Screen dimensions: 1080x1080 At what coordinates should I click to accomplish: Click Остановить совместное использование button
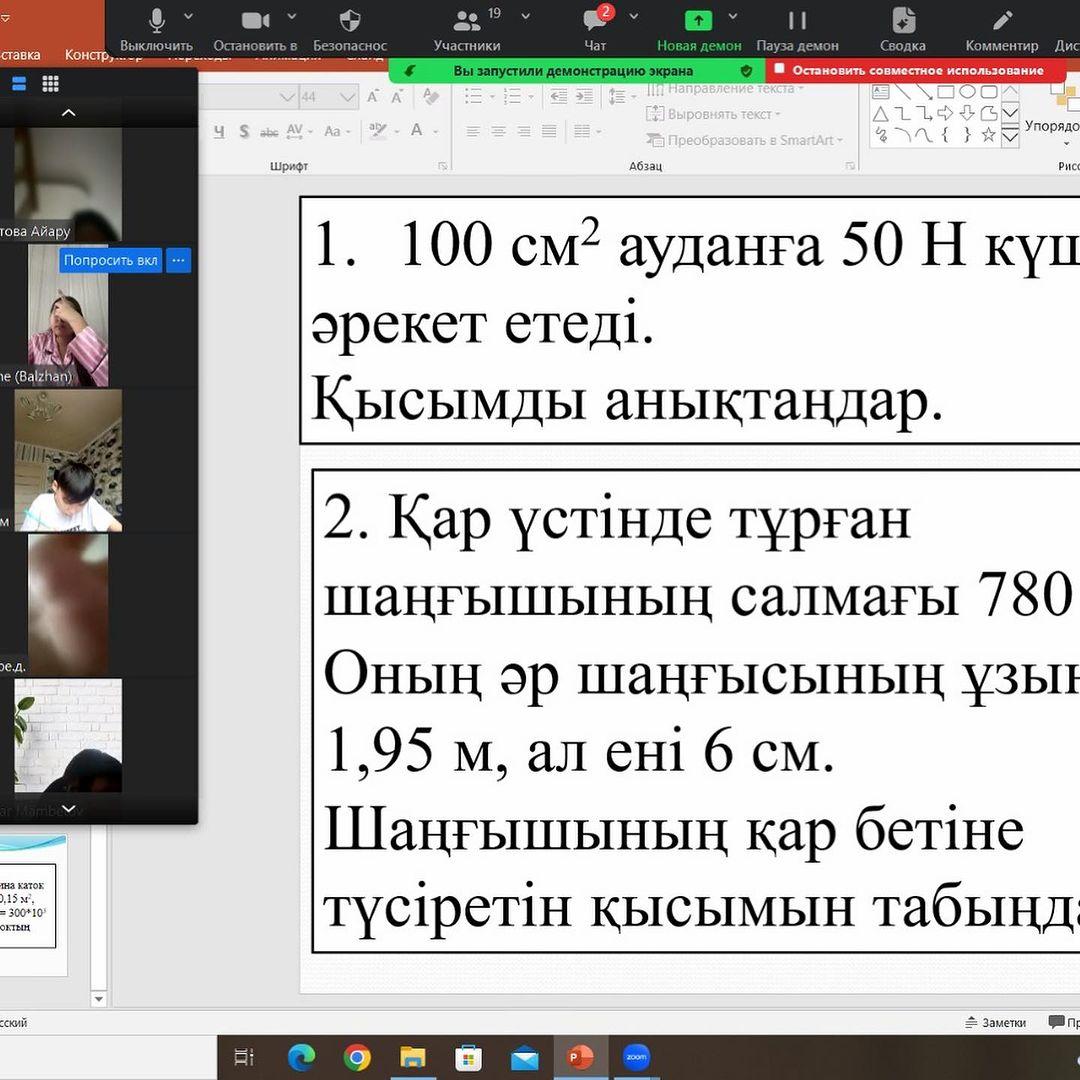tap(916, 70)
